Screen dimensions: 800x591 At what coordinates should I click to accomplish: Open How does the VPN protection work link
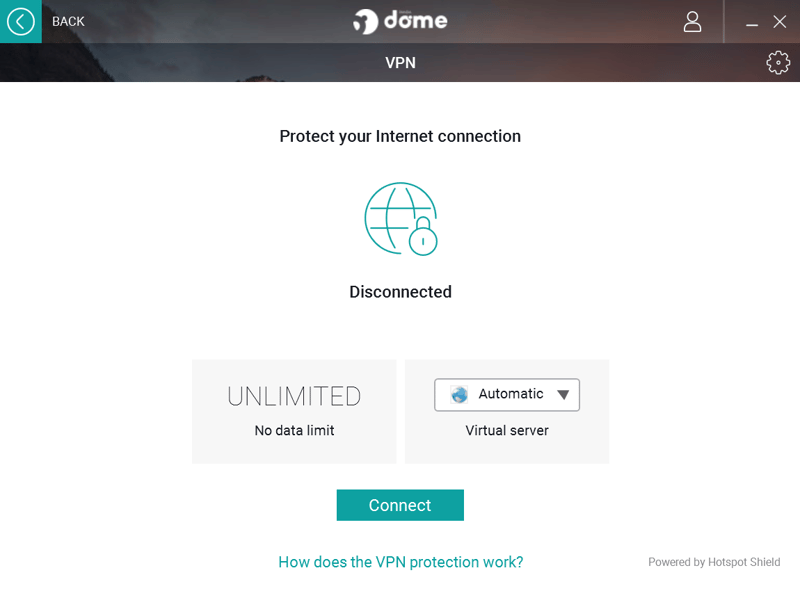point(401,562)
